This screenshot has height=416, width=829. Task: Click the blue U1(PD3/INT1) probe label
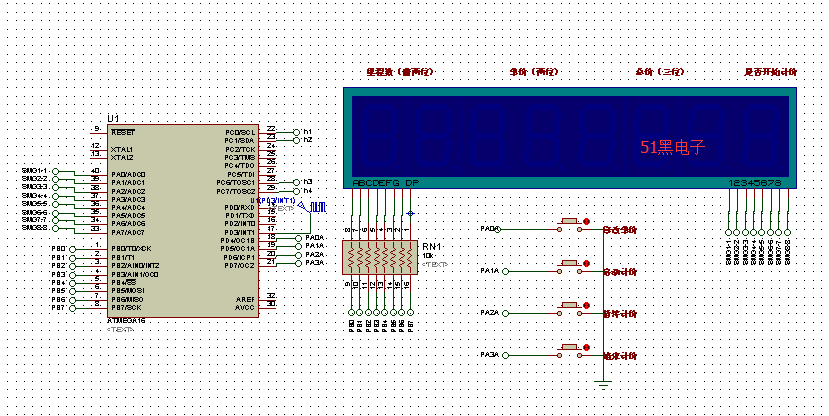pos(273,201)
